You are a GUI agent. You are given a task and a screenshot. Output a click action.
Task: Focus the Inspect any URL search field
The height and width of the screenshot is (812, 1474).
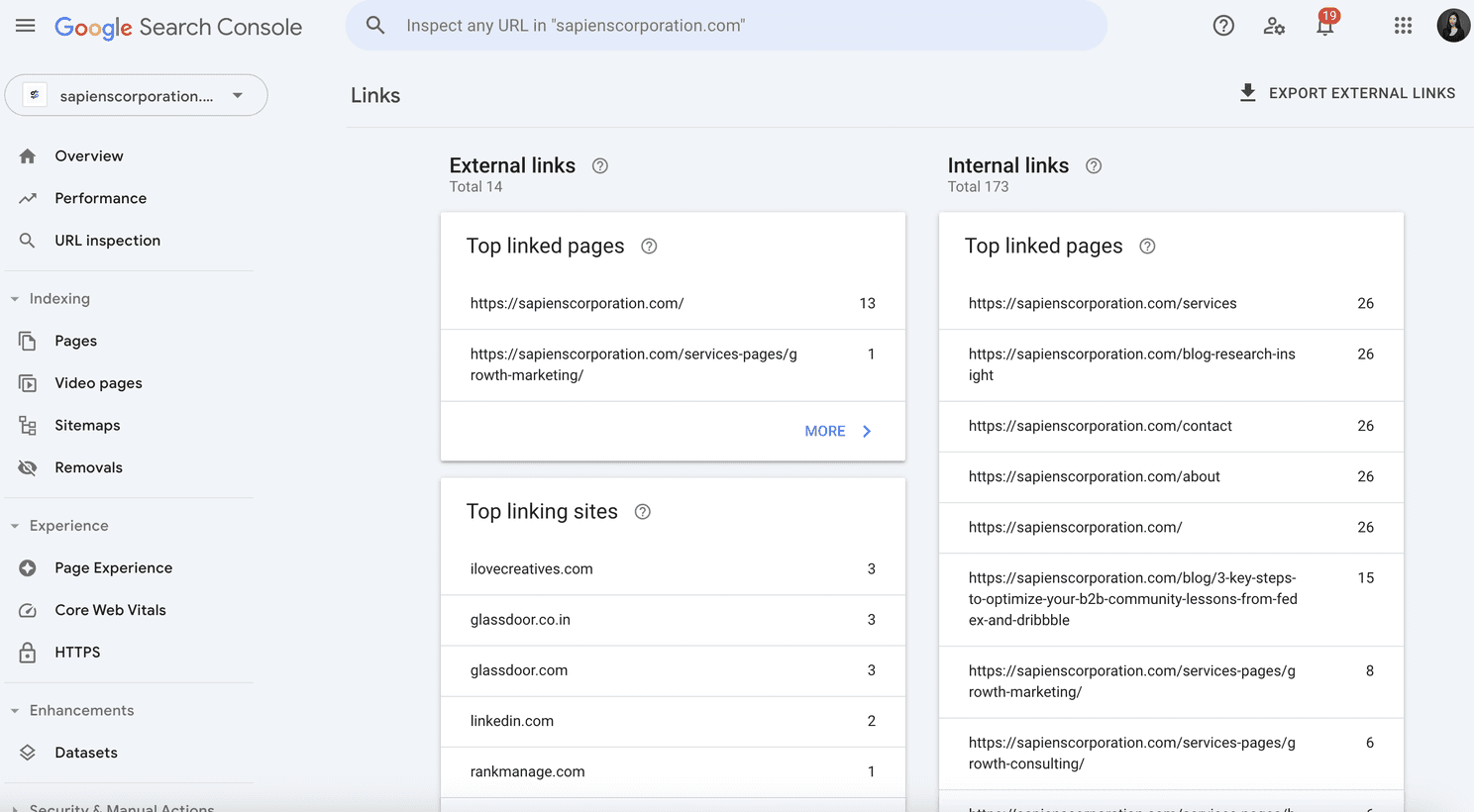click(726, 26)
